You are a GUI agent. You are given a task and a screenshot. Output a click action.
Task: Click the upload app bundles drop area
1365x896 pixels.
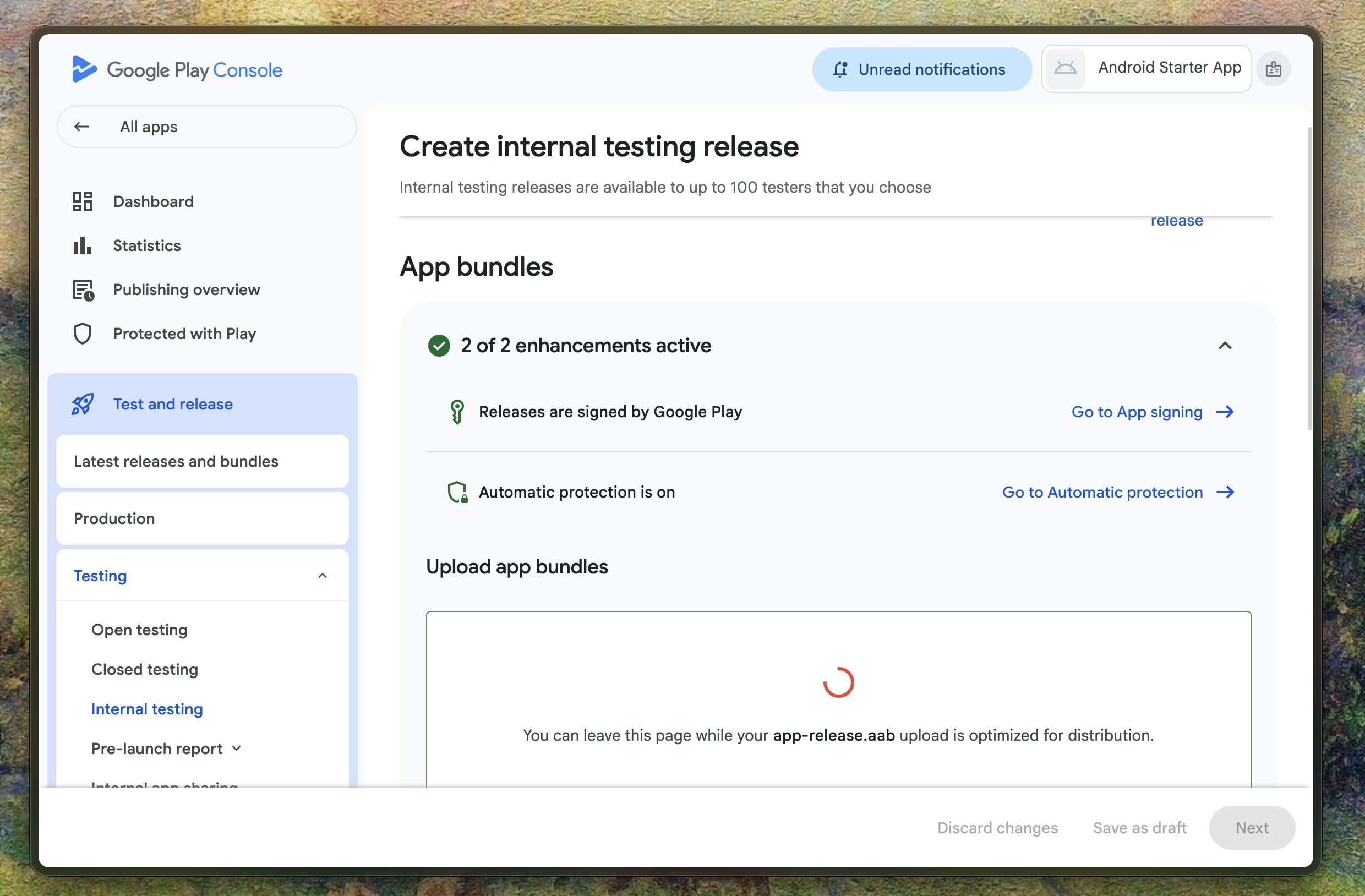coord(838,700)
